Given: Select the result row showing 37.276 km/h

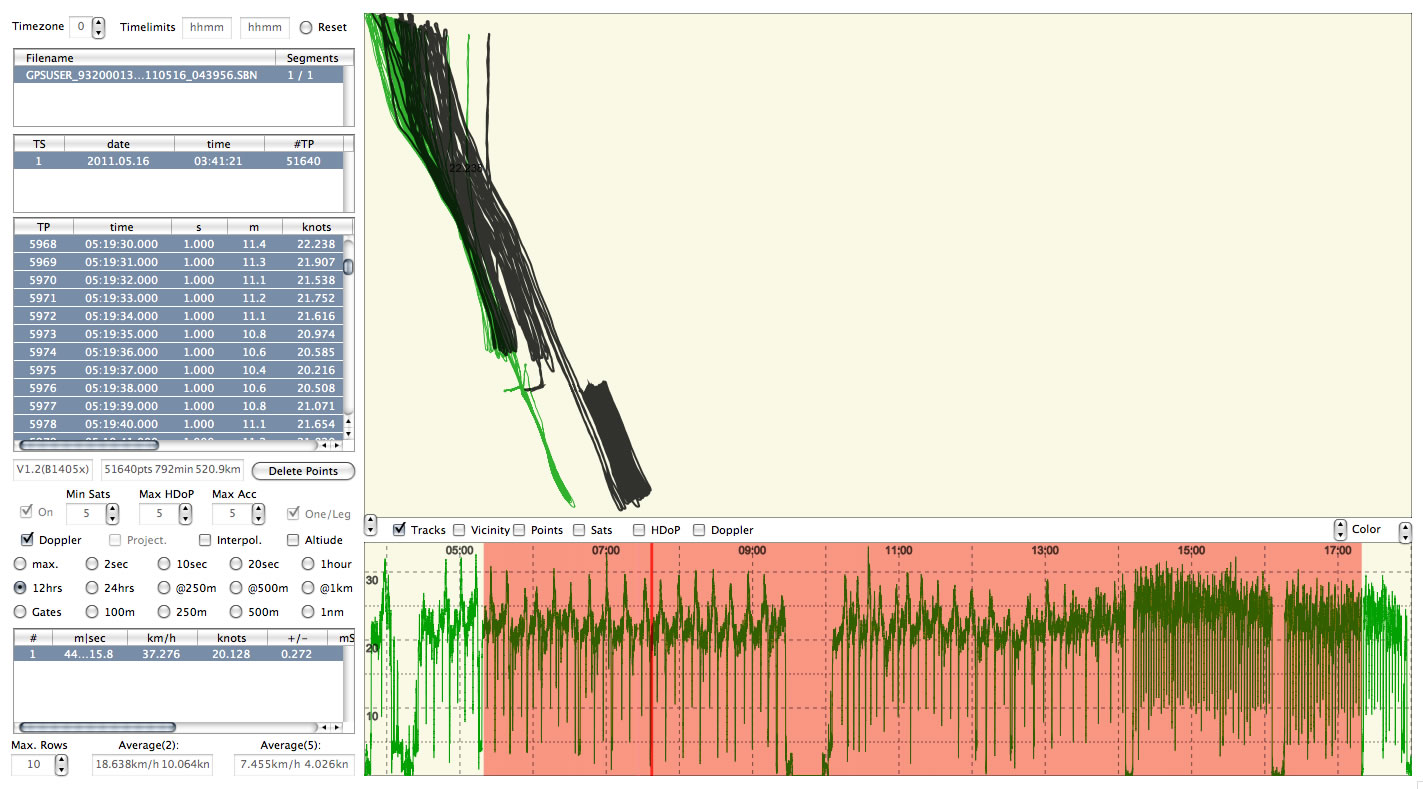Looking at the screenshot, I should 184,654.
